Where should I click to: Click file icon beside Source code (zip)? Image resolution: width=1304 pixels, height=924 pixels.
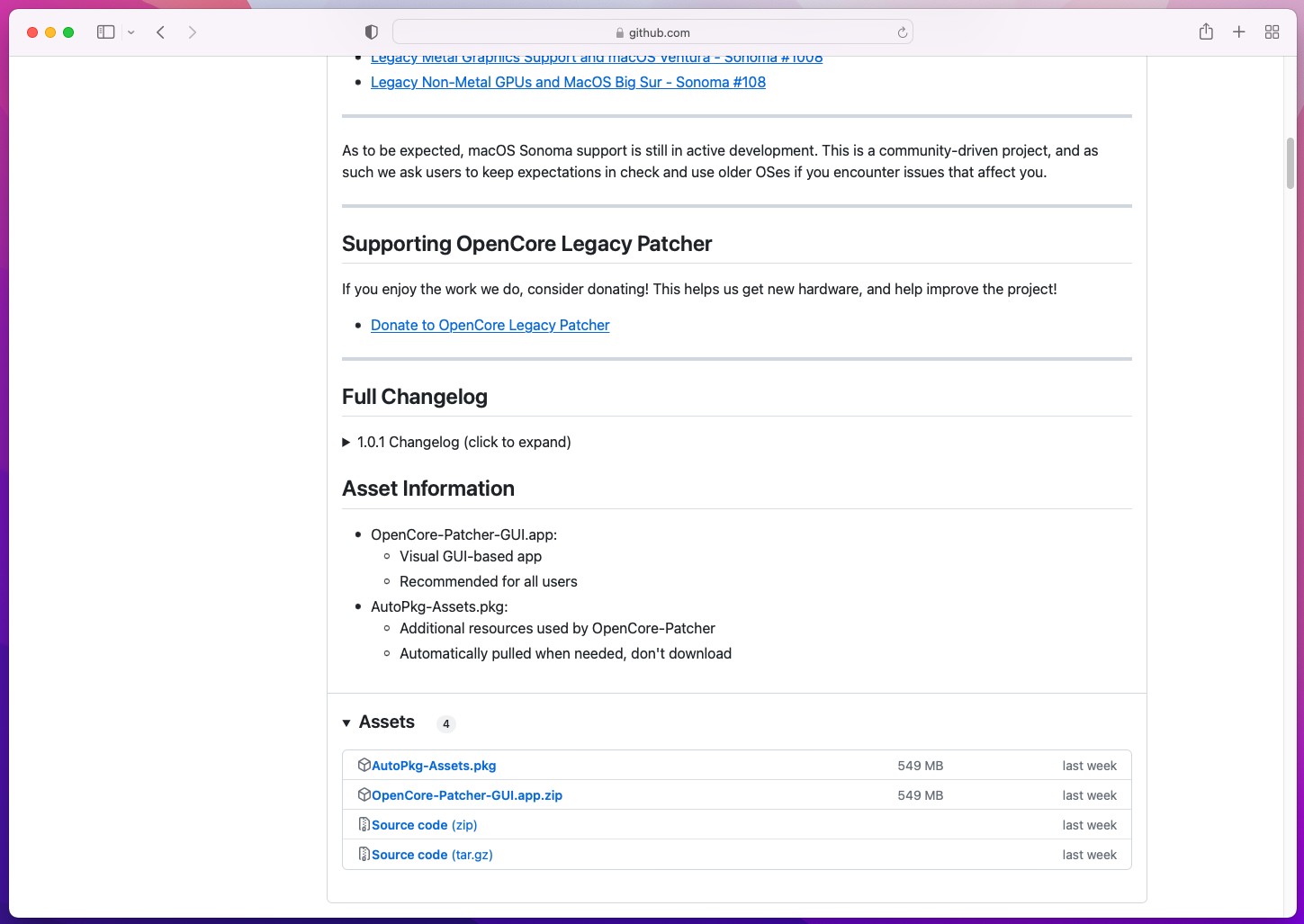point(364,824)
